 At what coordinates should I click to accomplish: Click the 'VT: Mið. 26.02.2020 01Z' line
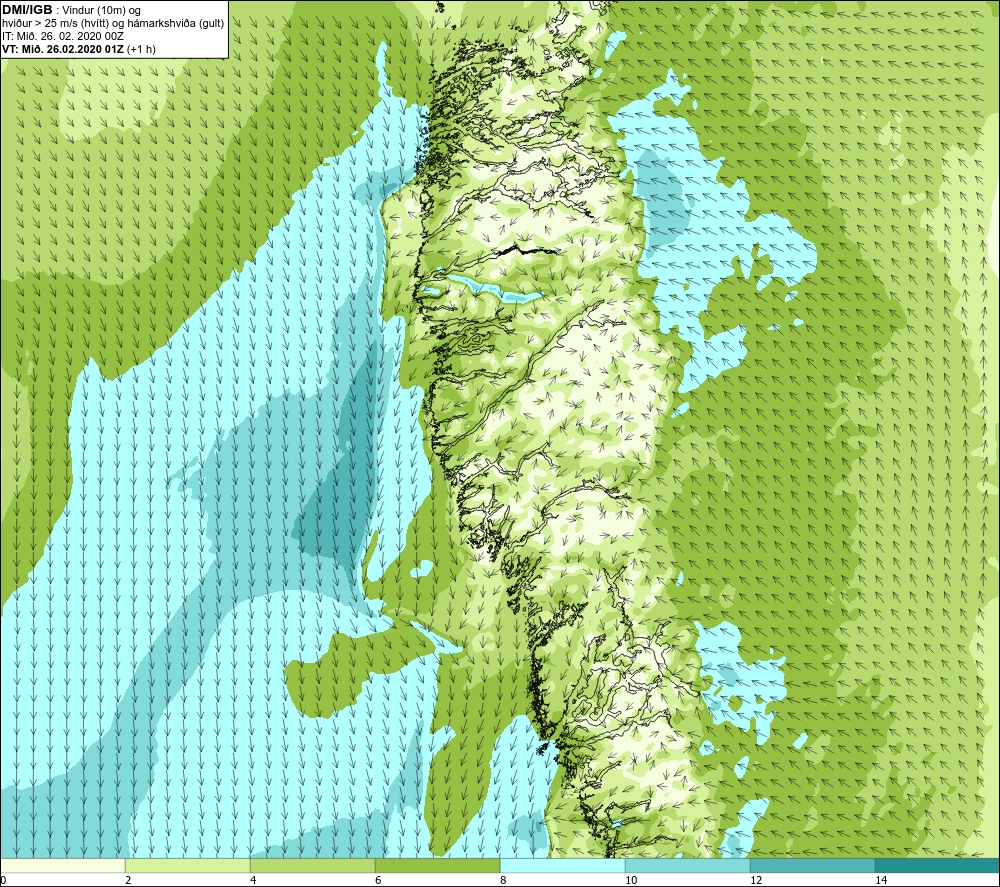click(63, 49)
